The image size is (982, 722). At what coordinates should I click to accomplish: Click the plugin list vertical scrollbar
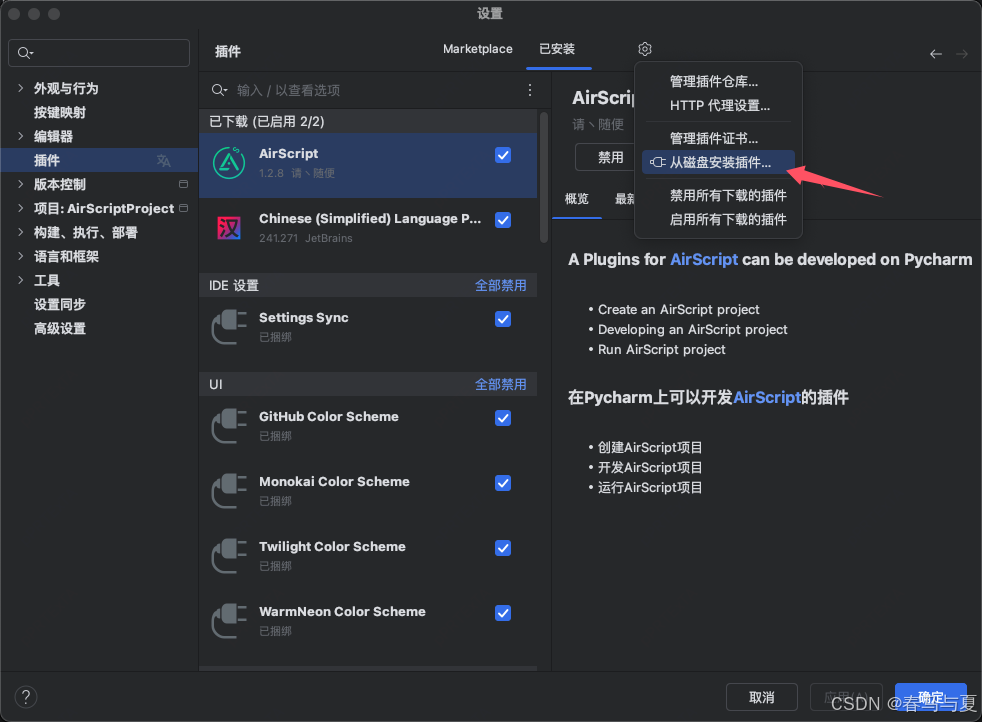(544, 177)
